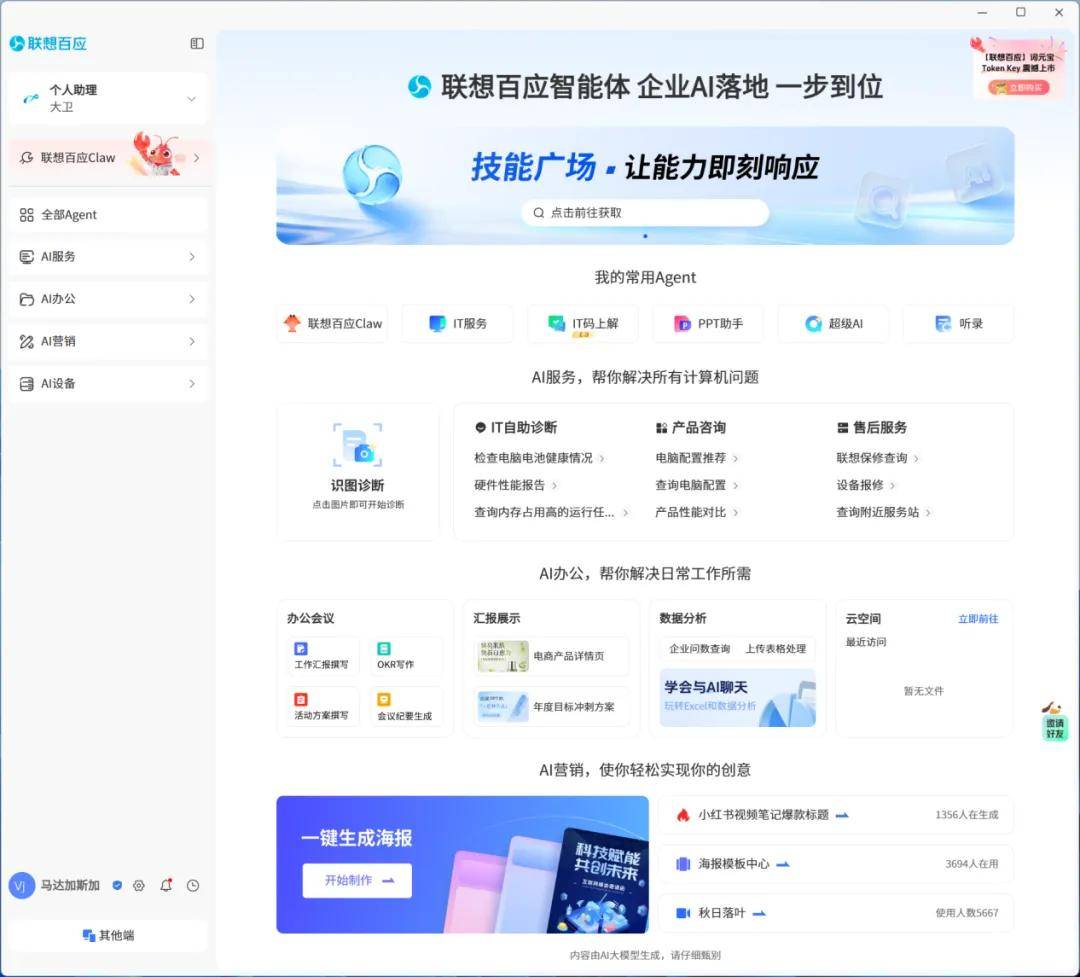Click the 开始制作 poster button
This screenshot has width=1080, height=977.
[357, 881]
